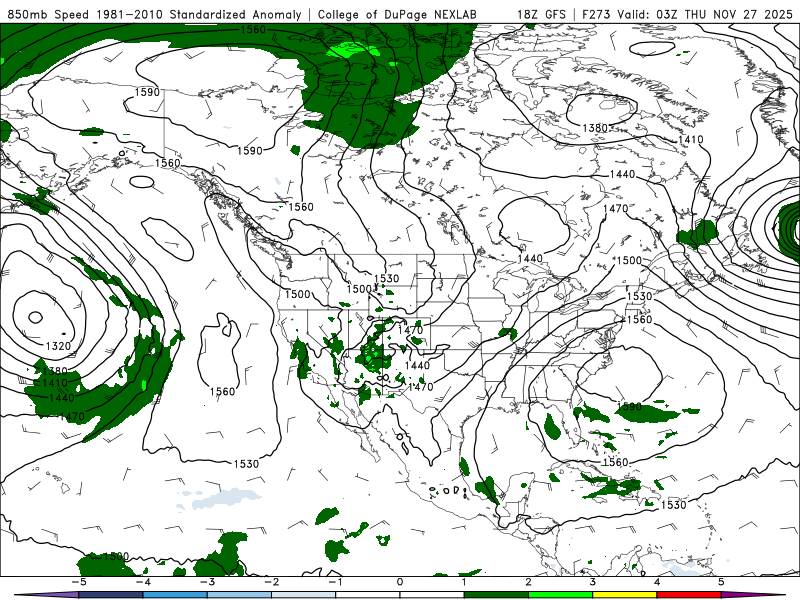Click the "5" colorbar tick label
This screenshot has height=600, width=800.
[x=721, y=582]
